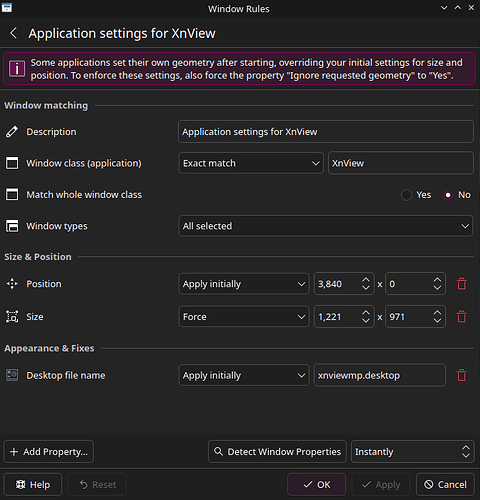The width and height of the screenshot is (480, 500).
Task: Click Detect Window Properties button
Action: [x=277, y=452]
